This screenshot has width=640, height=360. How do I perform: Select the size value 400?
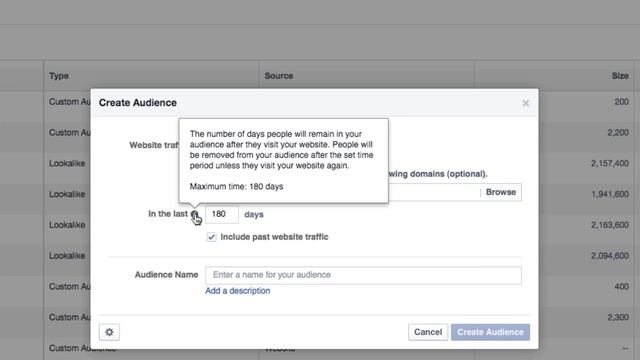622,287
